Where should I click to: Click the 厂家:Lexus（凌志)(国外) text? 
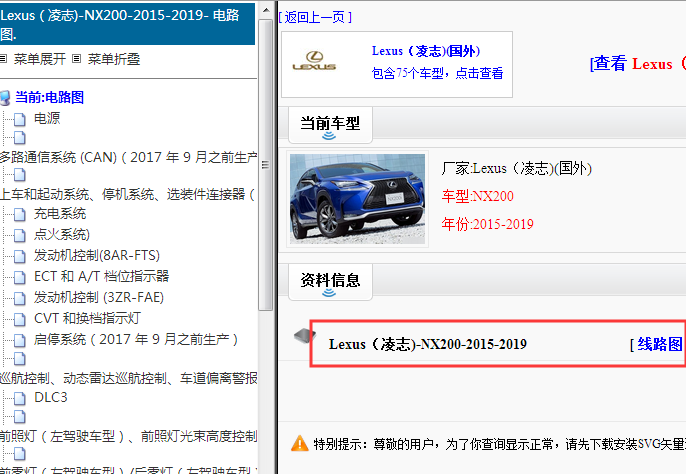[516, 168]
